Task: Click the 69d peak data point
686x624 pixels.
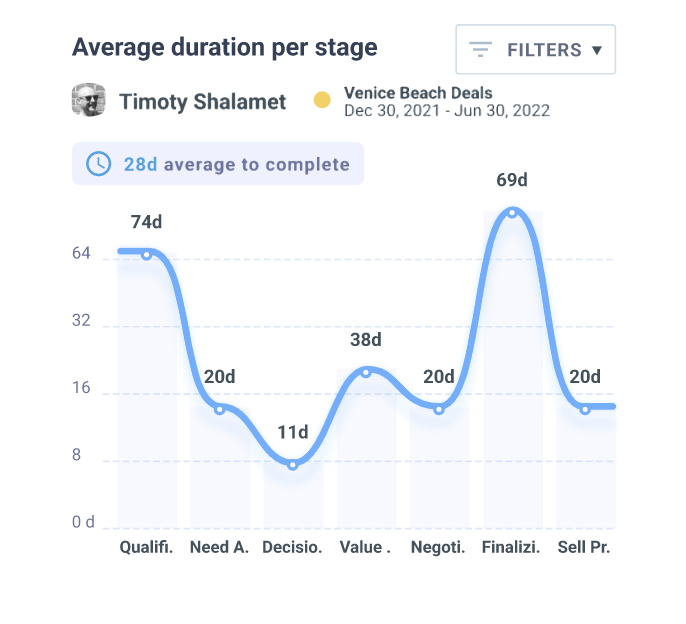Action: [x=512, y=212]
